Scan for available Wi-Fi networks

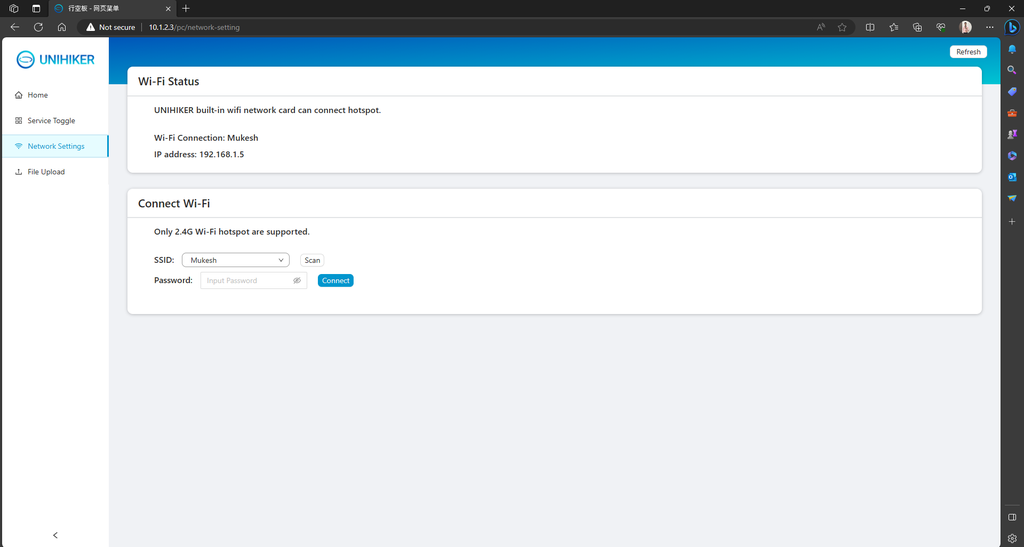coord(312,260)
